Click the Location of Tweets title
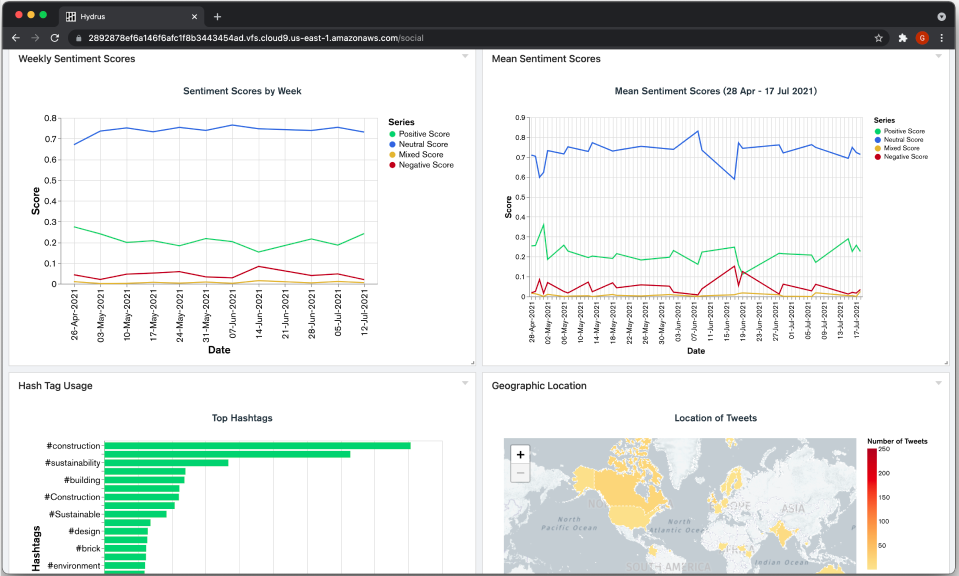 (x=716, y=418)
